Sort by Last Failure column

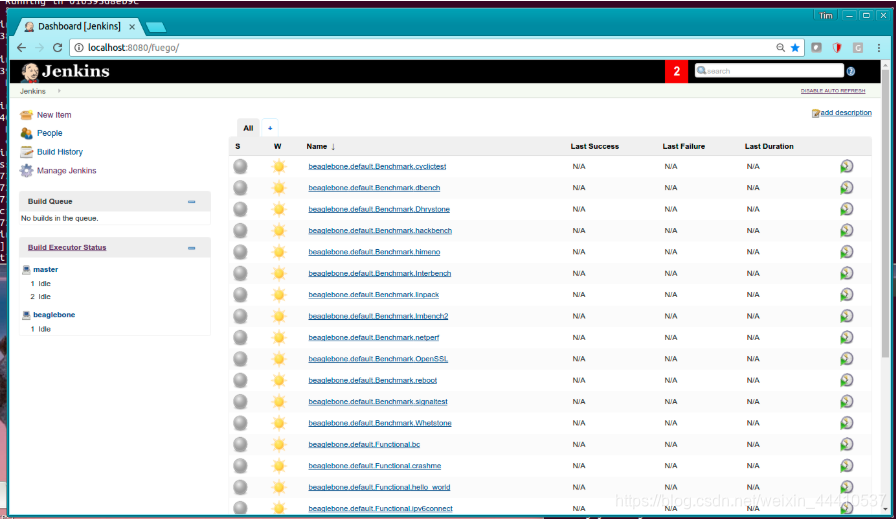[683, 146]
